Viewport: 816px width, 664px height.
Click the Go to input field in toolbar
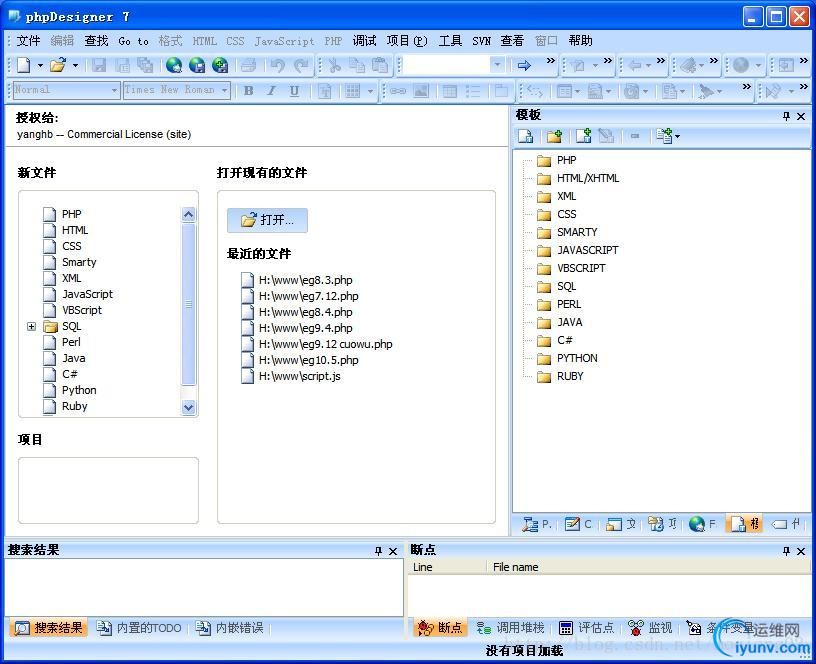[448, 65]
